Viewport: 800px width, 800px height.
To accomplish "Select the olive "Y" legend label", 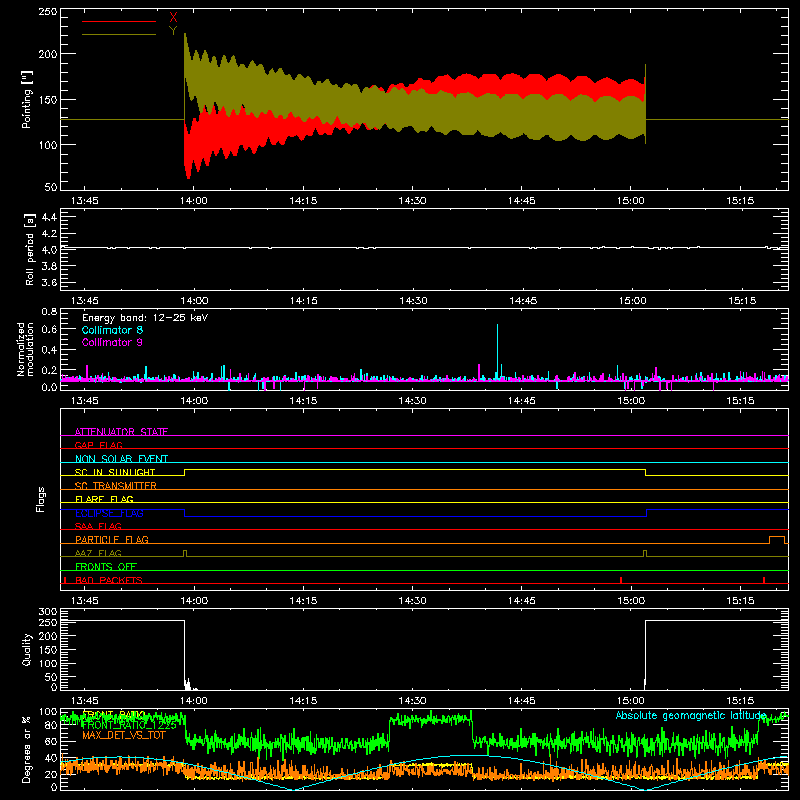I will pos(173,31).
